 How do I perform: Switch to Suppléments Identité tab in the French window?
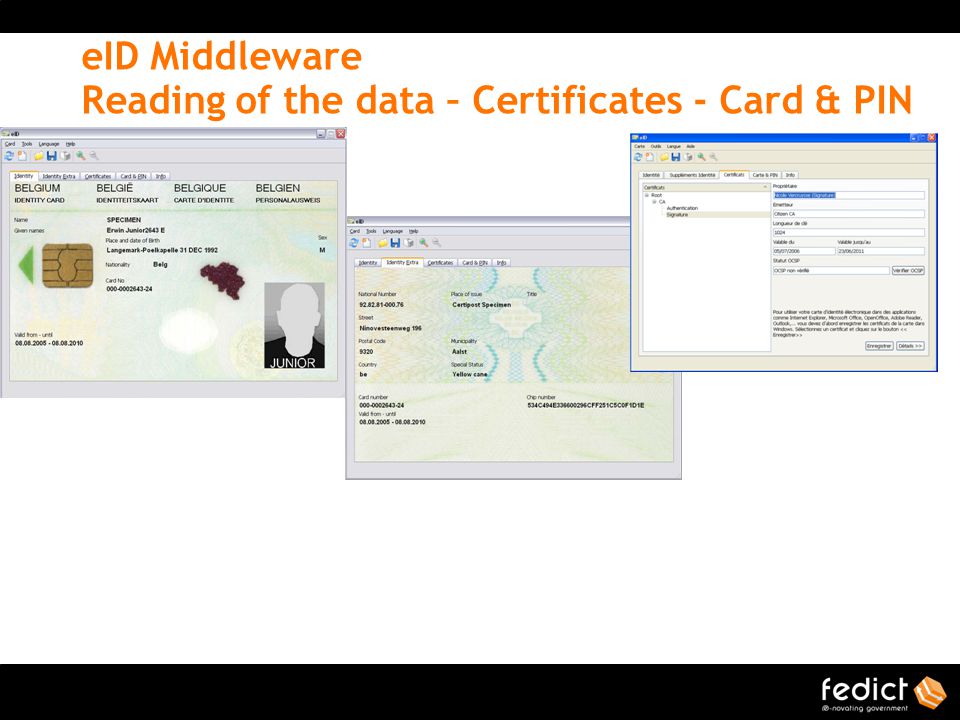tap(692, 175)
